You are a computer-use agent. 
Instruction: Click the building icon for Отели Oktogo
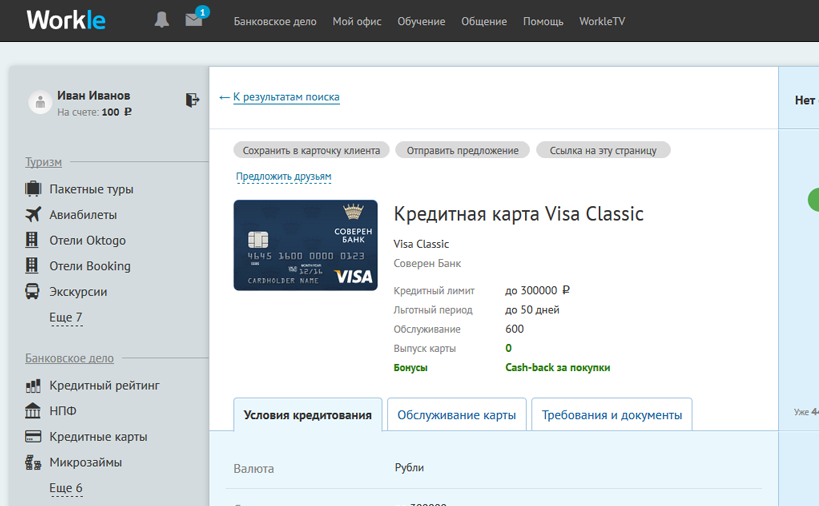click(x=32, y=240)
